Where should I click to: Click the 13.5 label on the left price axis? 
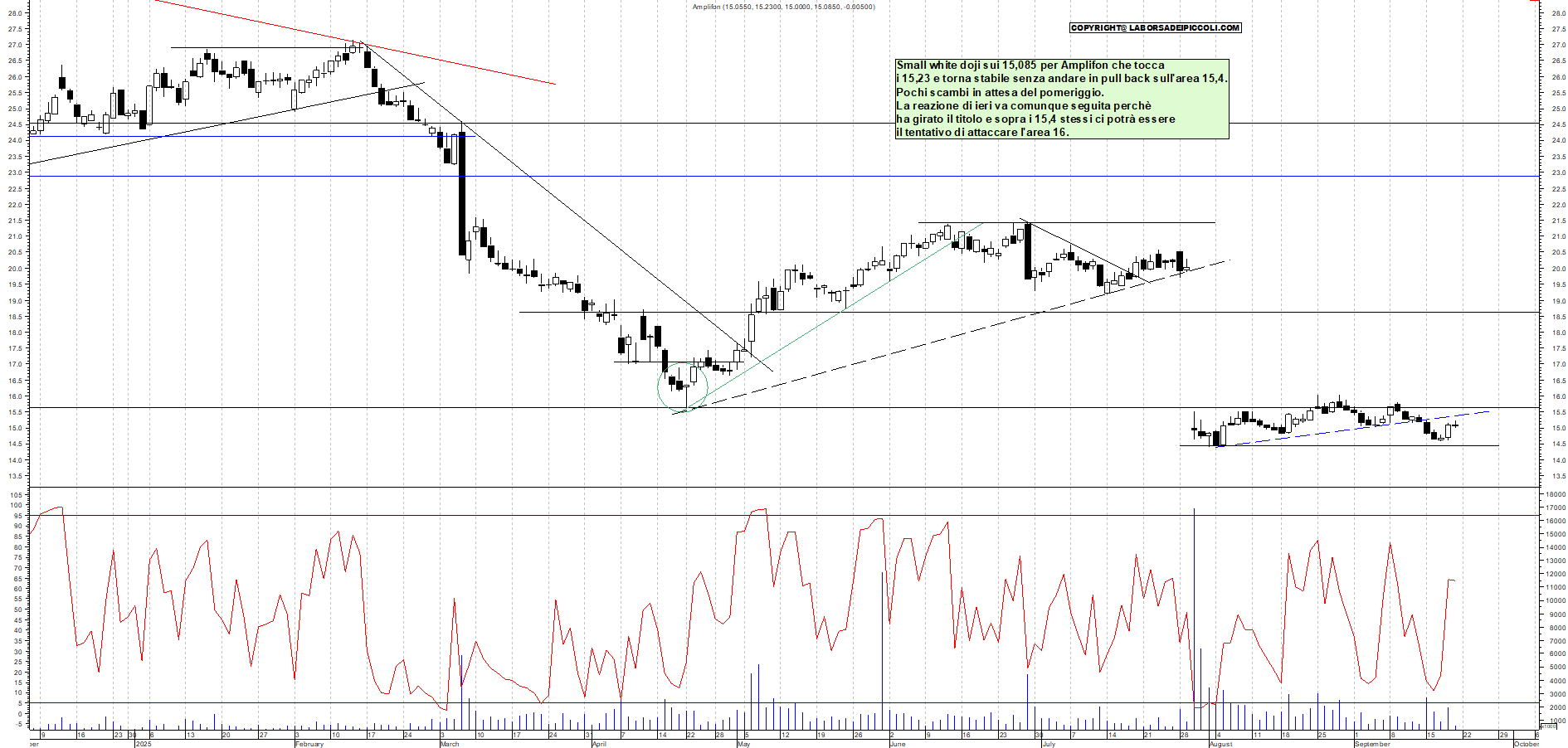pos(15,476)
